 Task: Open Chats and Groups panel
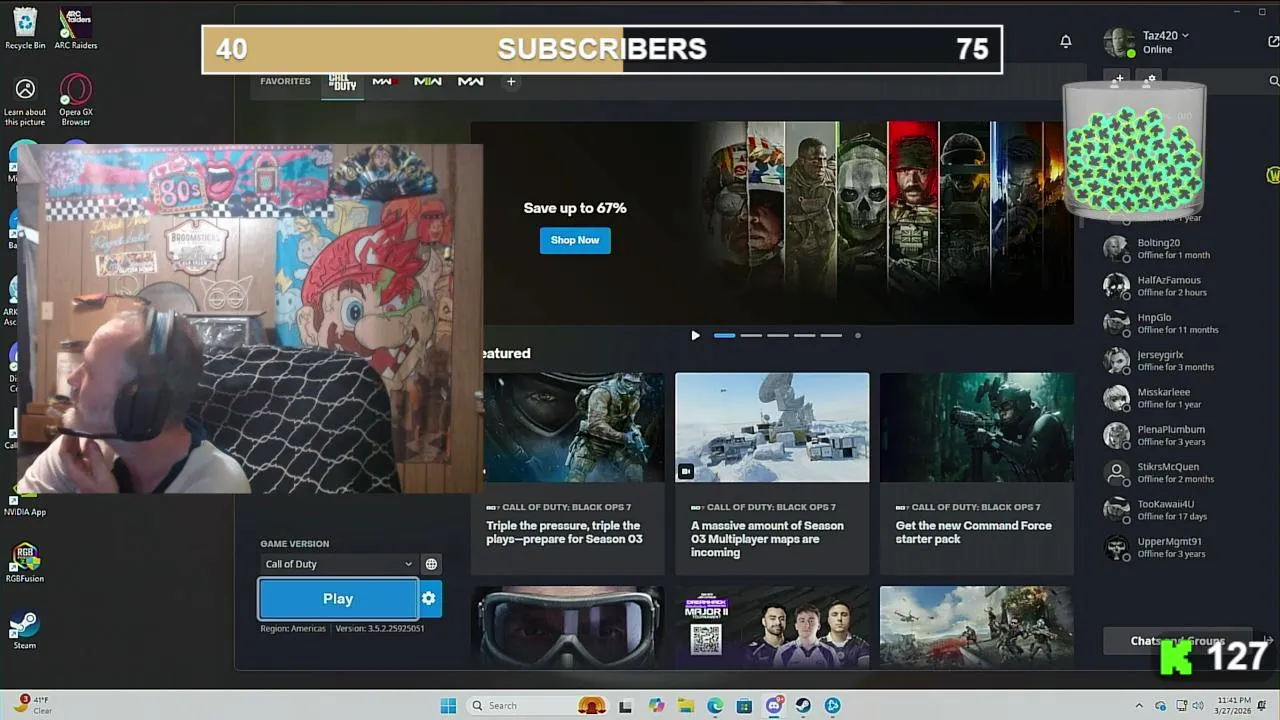click(1177, 641)
